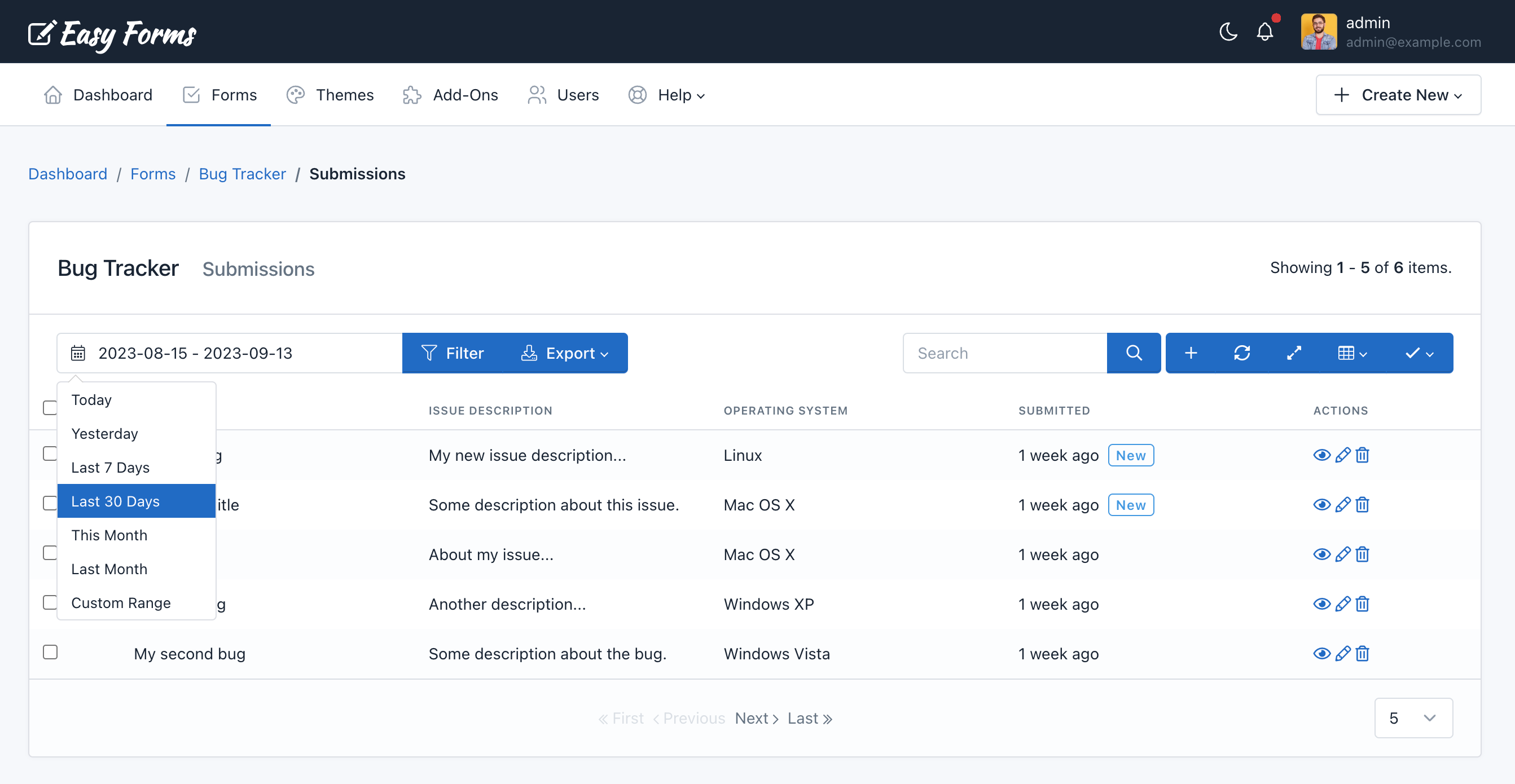Check the checkbox on the Windows XP row
The width and height of the screenshot is (1515, 784).
50,602
